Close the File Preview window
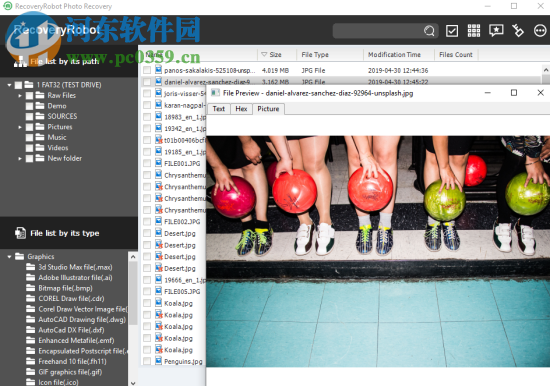The width and height of the screenshot is (550, 386). coord(541,93)
